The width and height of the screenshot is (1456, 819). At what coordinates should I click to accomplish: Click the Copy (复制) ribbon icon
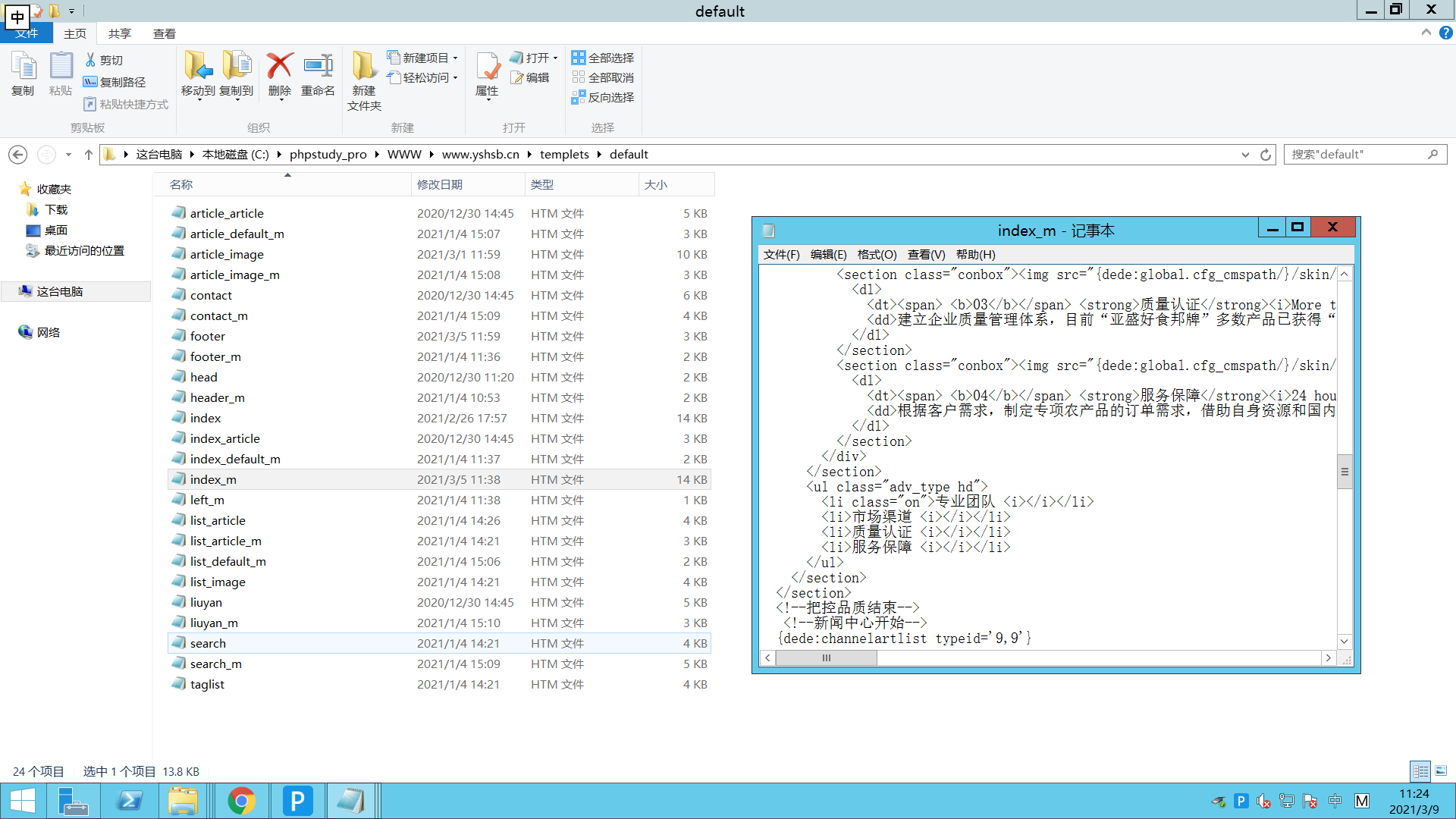[x=23, y=74]
